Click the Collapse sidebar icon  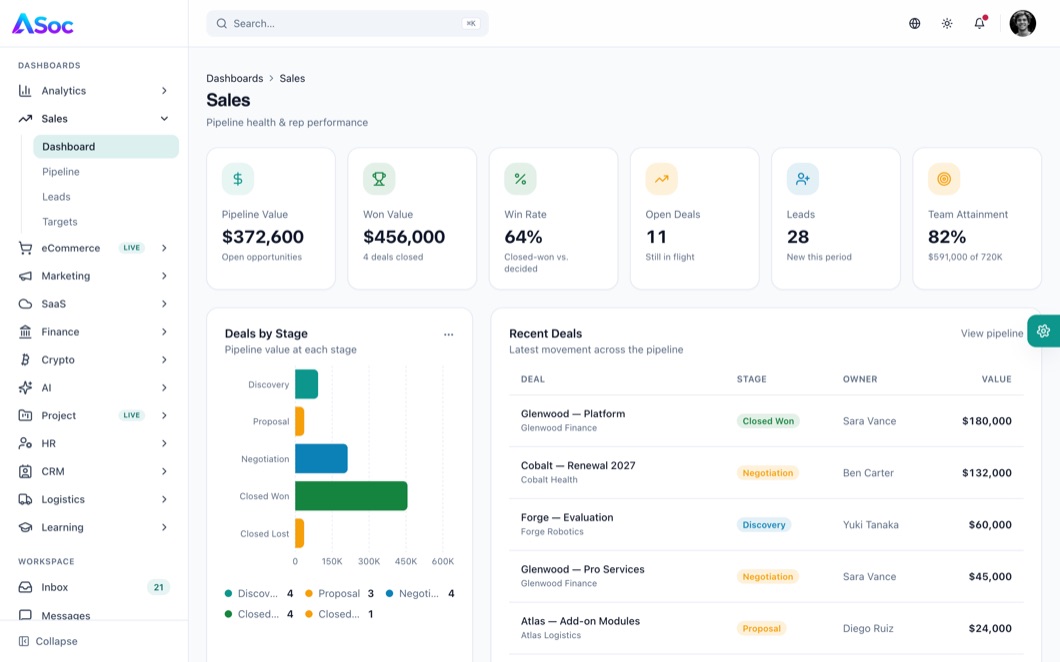tap(24, 641)
